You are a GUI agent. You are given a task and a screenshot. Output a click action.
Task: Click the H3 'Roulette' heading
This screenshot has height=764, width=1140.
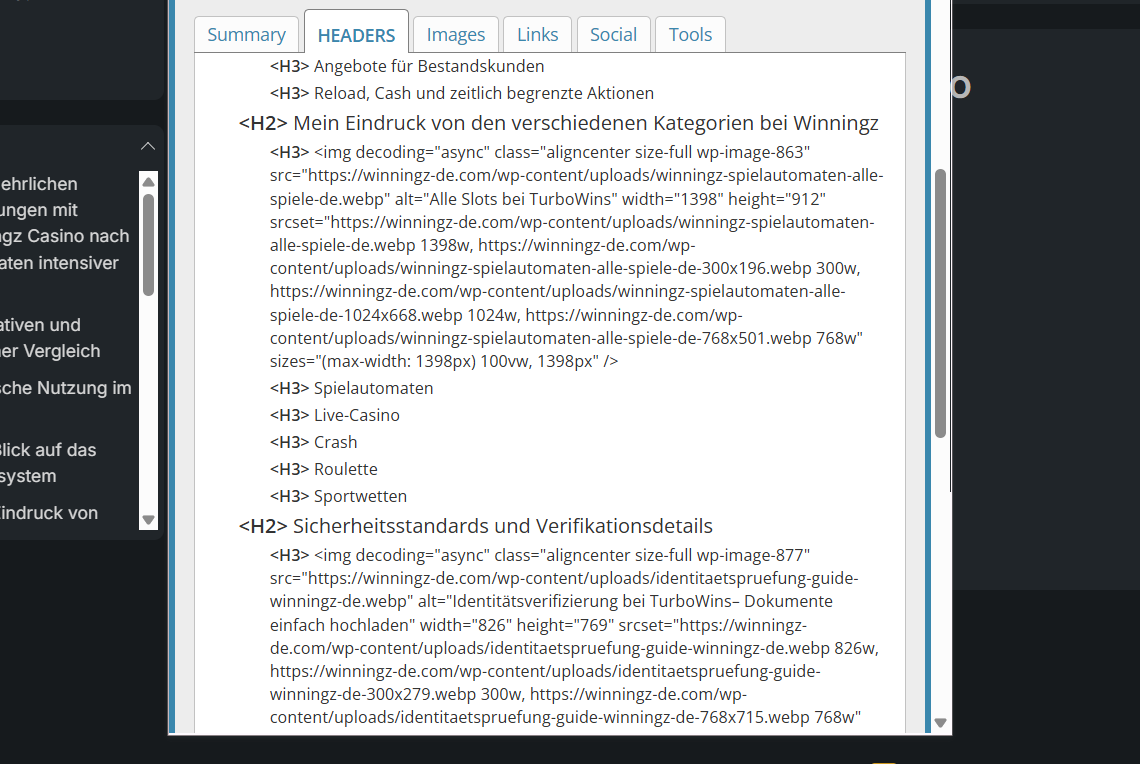point(324,469)
